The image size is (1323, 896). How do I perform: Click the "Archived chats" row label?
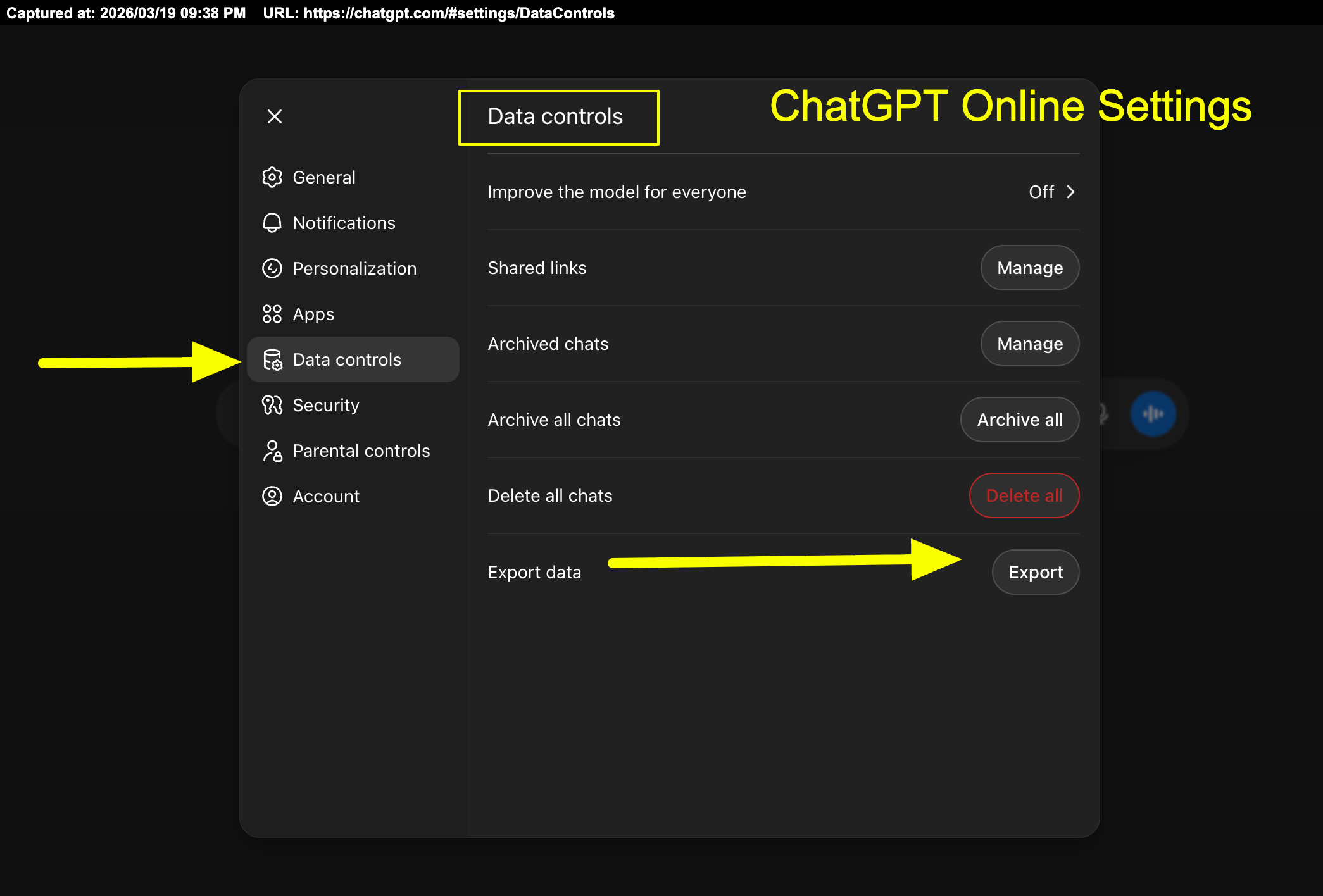pos(548,344)
